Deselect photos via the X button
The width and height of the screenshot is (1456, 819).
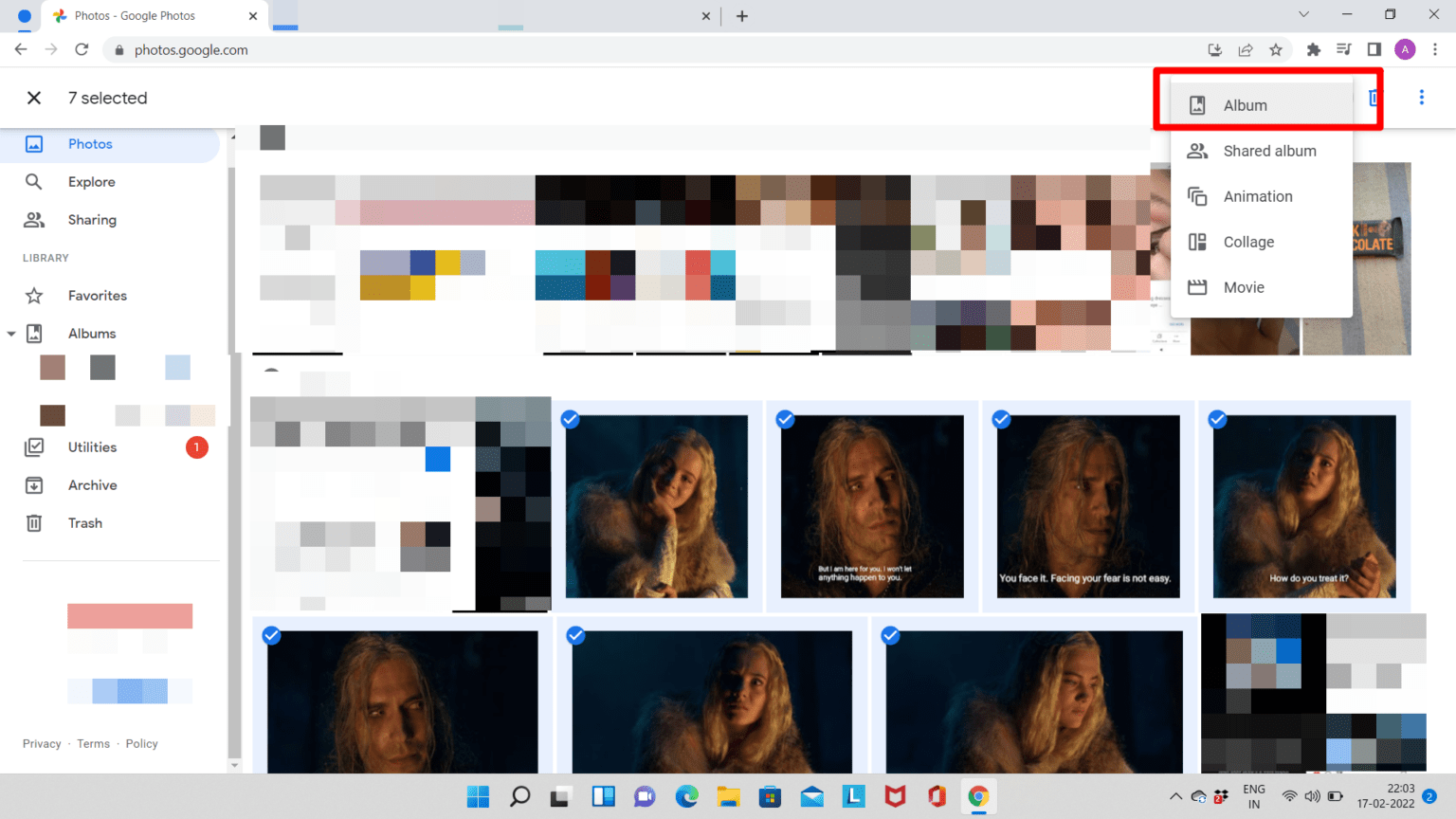click(33, 98)
